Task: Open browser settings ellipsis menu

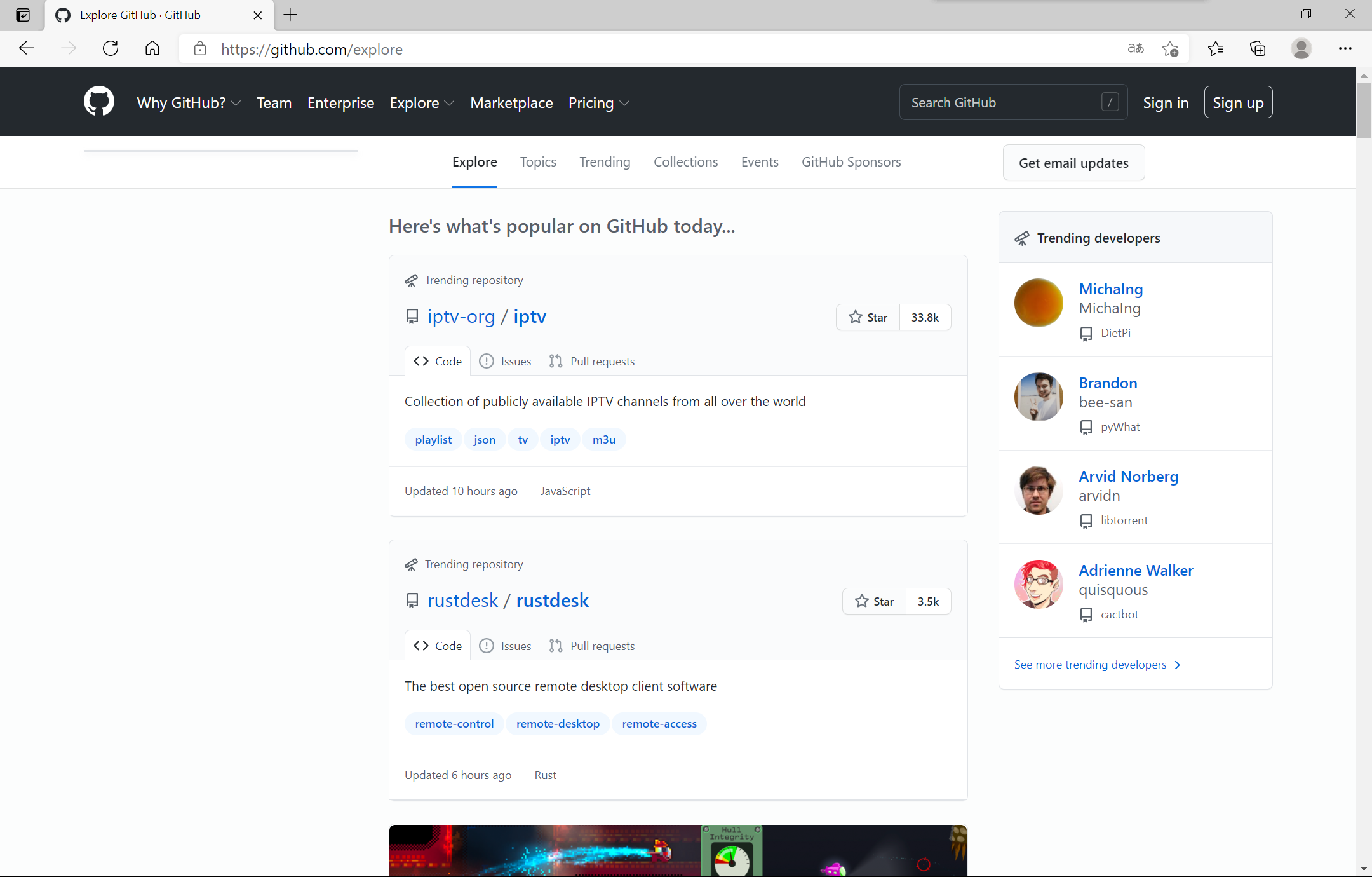Action: click(x=1345, y=49)
